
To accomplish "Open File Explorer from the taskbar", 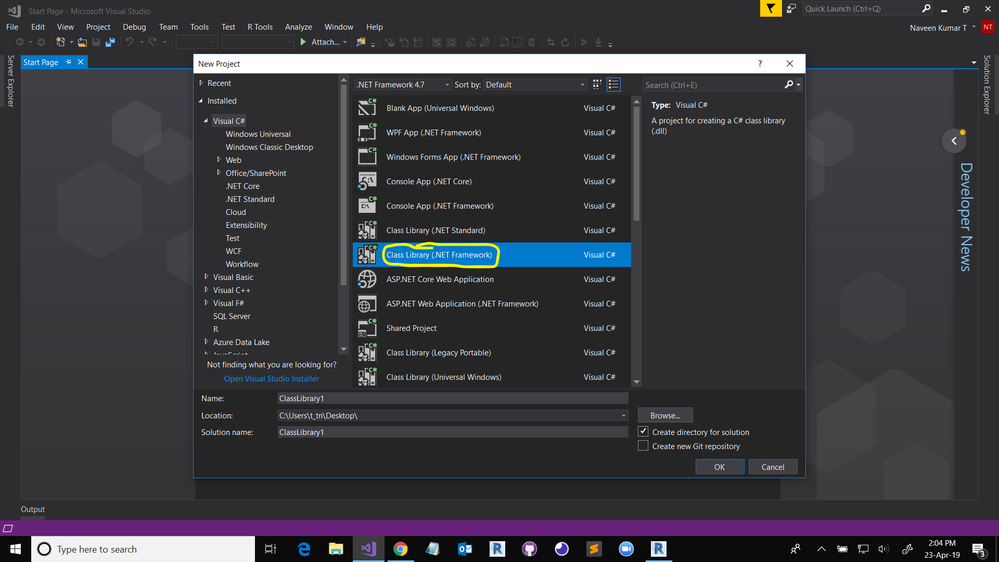I will pyautogui.click(x=336, y=549).
